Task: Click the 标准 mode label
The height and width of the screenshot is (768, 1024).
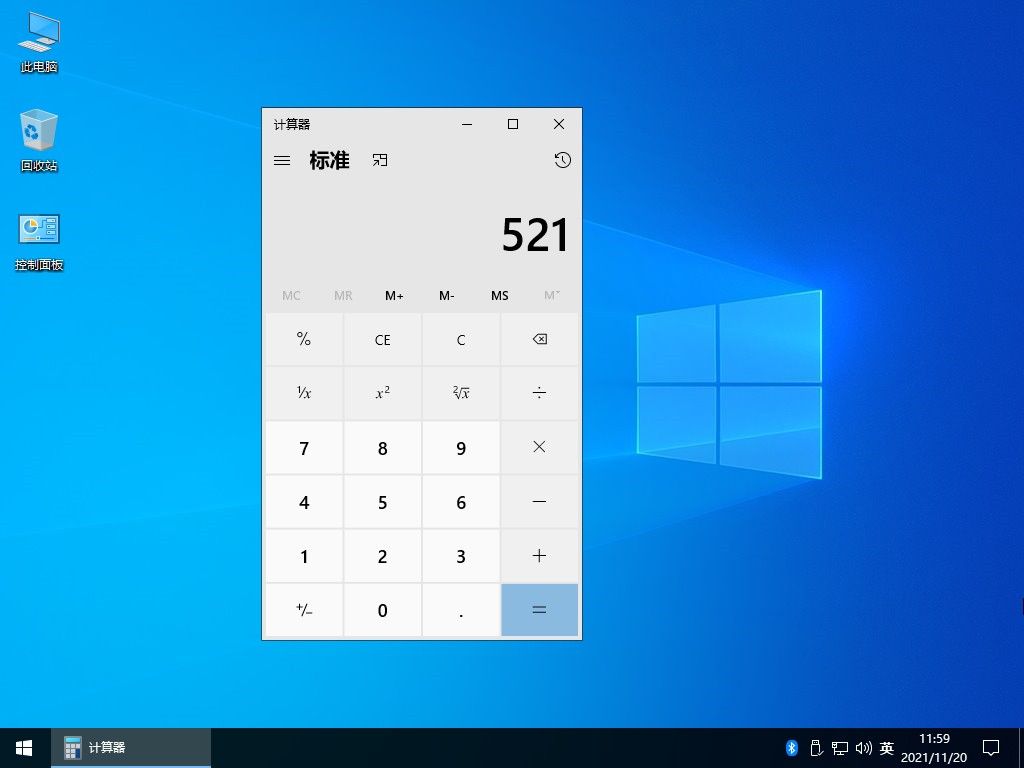Action: (330, 160)
